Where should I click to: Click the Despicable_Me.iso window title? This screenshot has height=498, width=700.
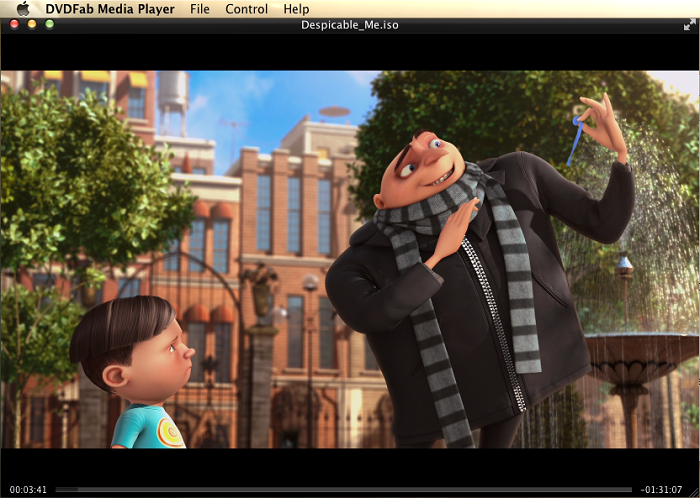(x=350, y=25)
